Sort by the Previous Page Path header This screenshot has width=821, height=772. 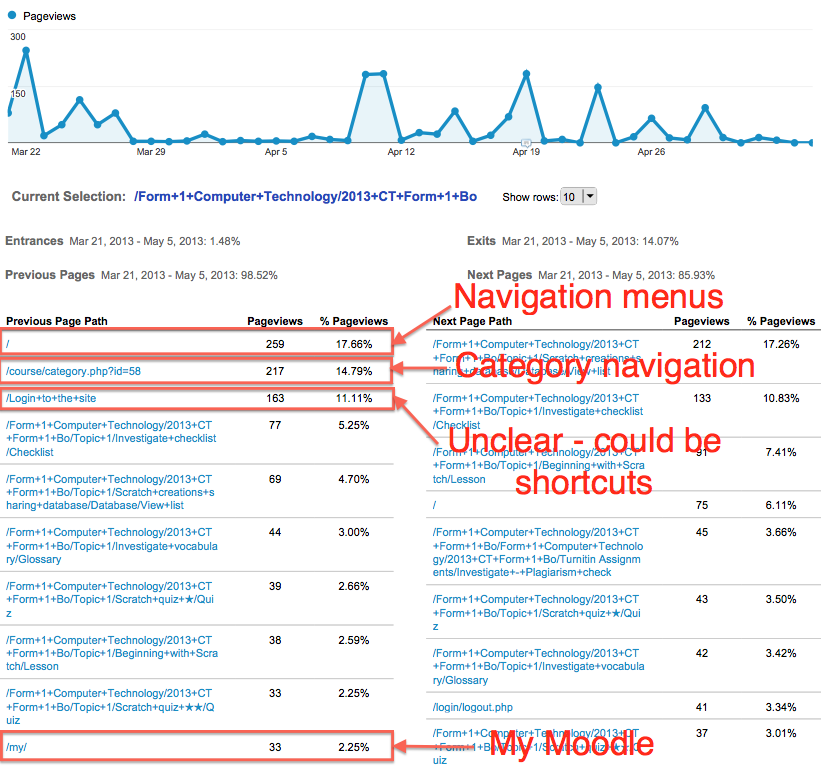pyautogui.click(x=58, y=321)
